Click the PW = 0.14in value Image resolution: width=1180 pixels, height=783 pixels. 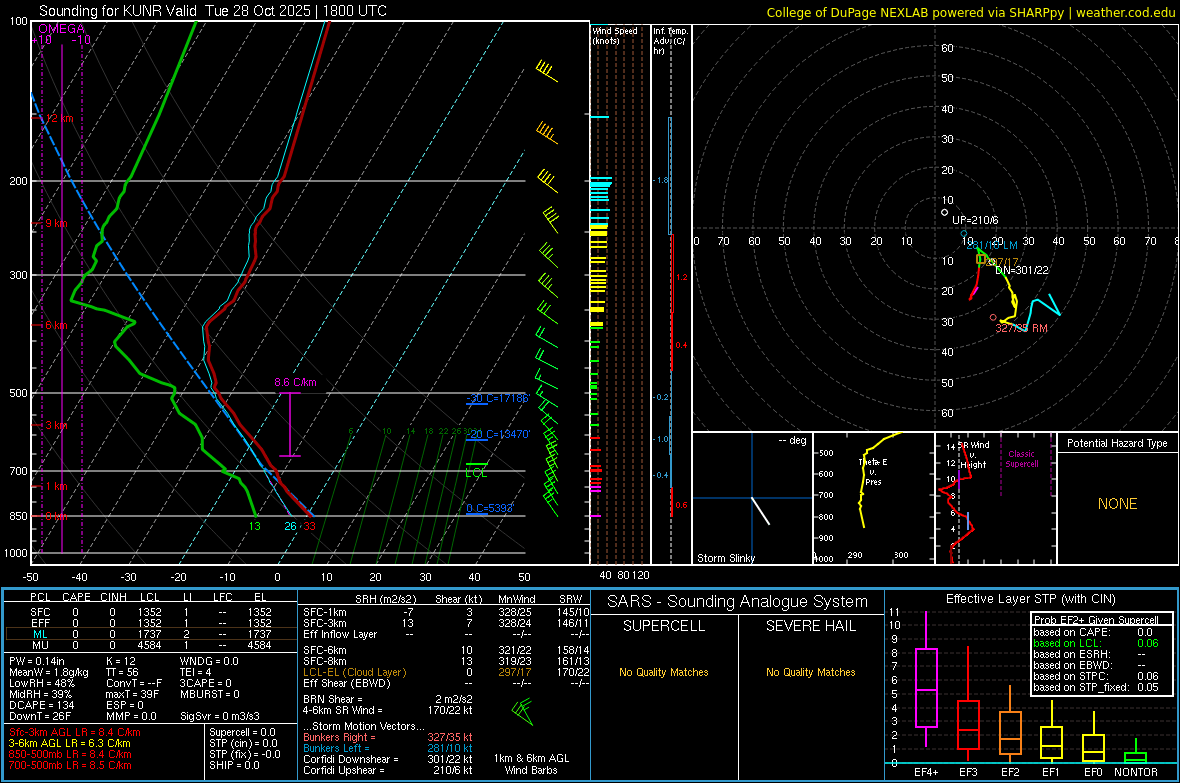(37, 661)
